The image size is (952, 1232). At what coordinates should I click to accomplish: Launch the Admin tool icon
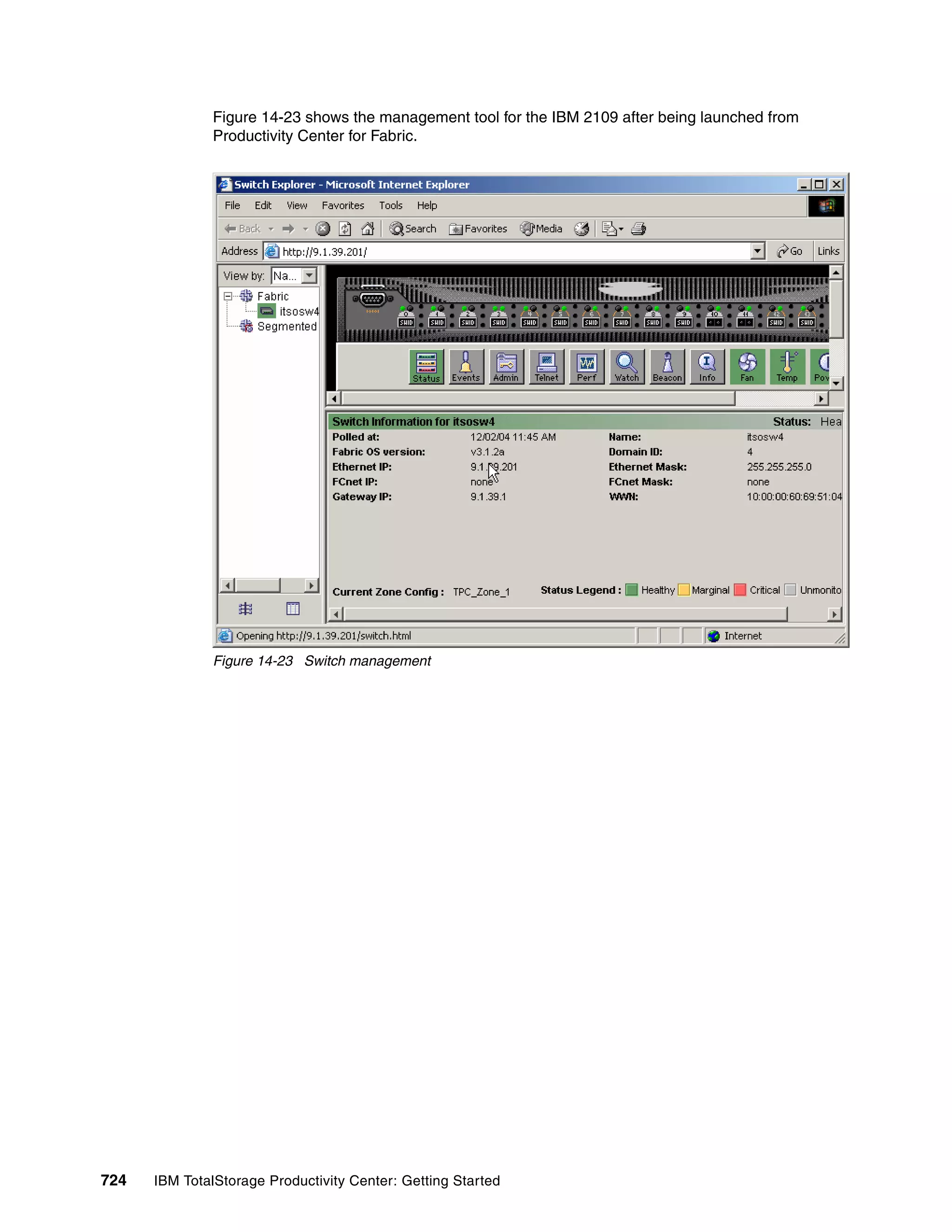coord(506,367)
